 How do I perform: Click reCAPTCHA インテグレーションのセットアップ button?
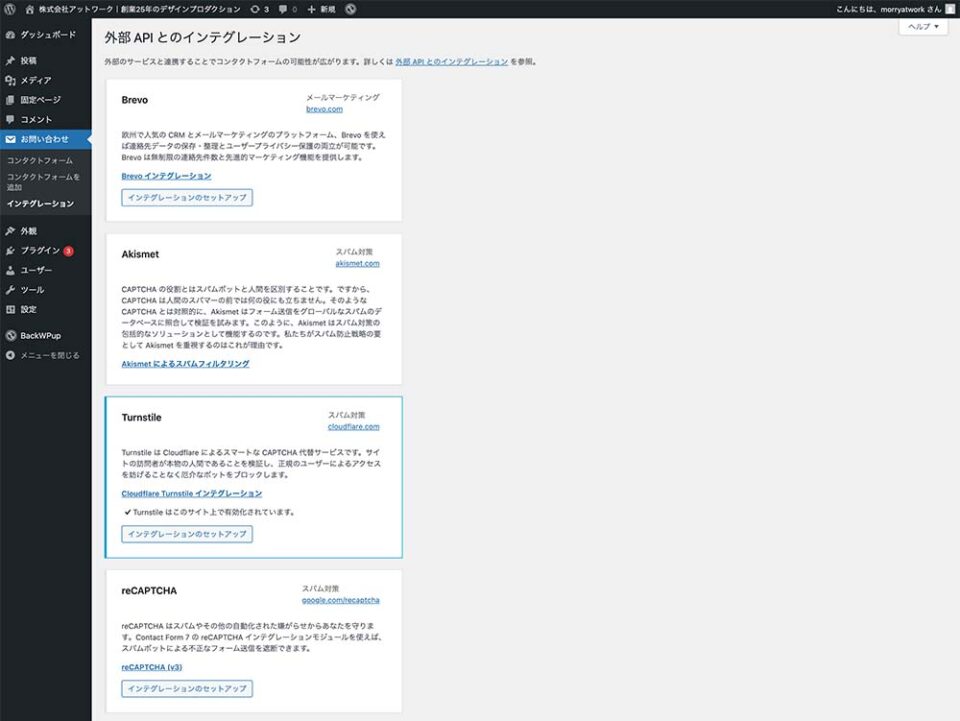(x=187, y=689)
